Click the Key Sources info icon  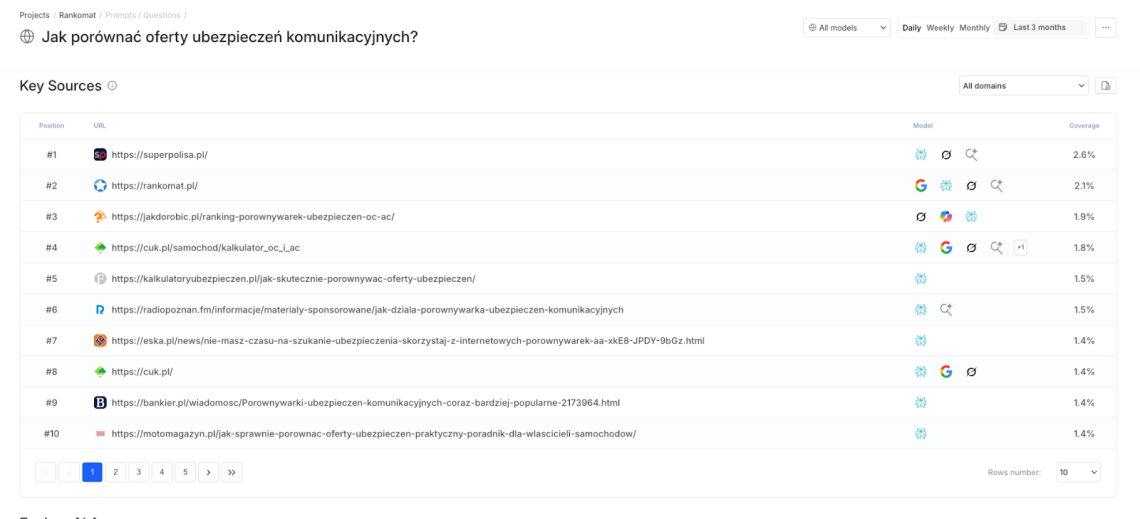point(112,86)
